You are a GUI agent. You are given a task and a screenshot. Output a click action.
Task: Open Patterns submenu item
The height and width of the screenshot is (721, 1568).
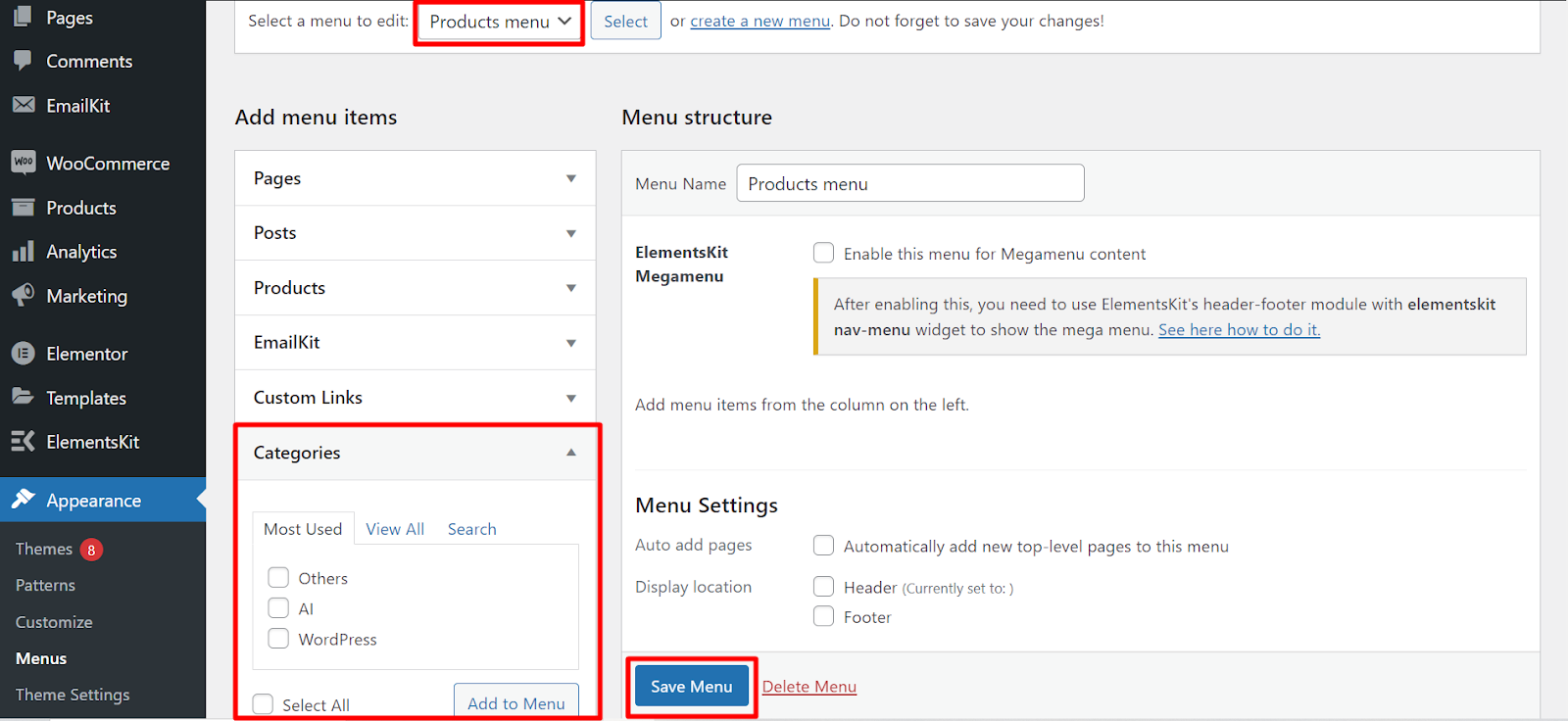point(45,585)
